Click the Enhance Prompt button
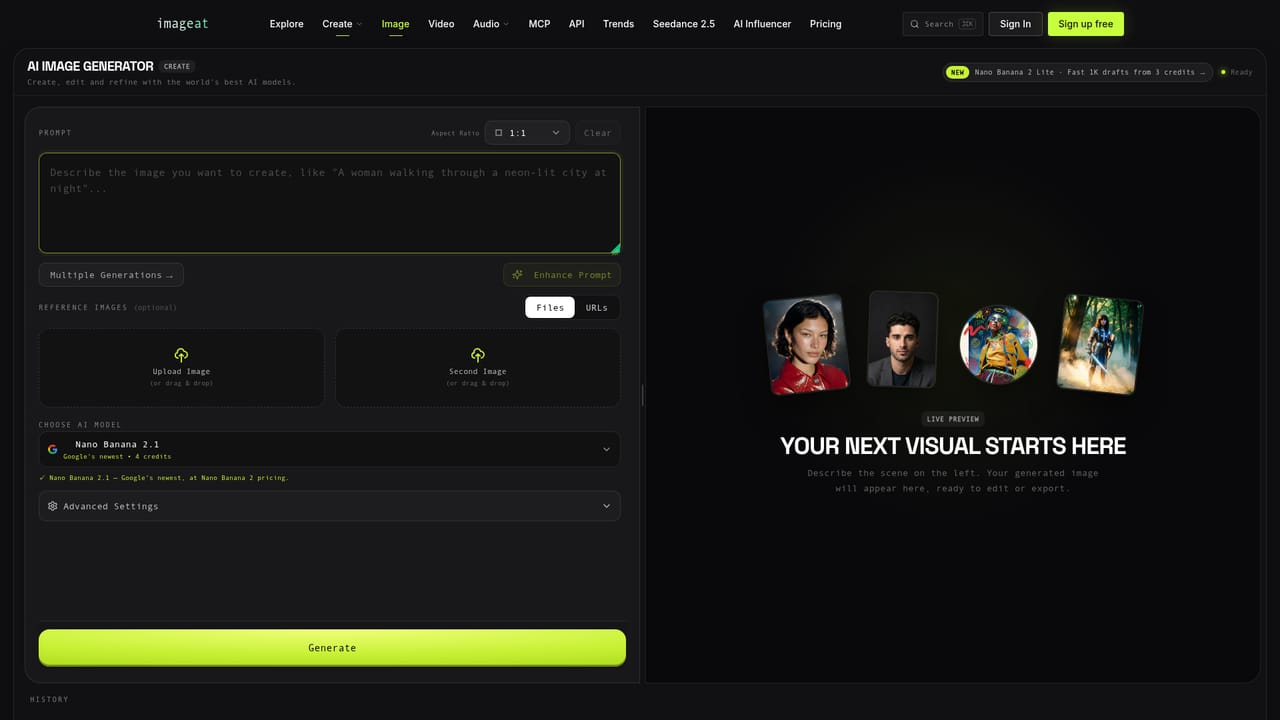 click(562, 275)
